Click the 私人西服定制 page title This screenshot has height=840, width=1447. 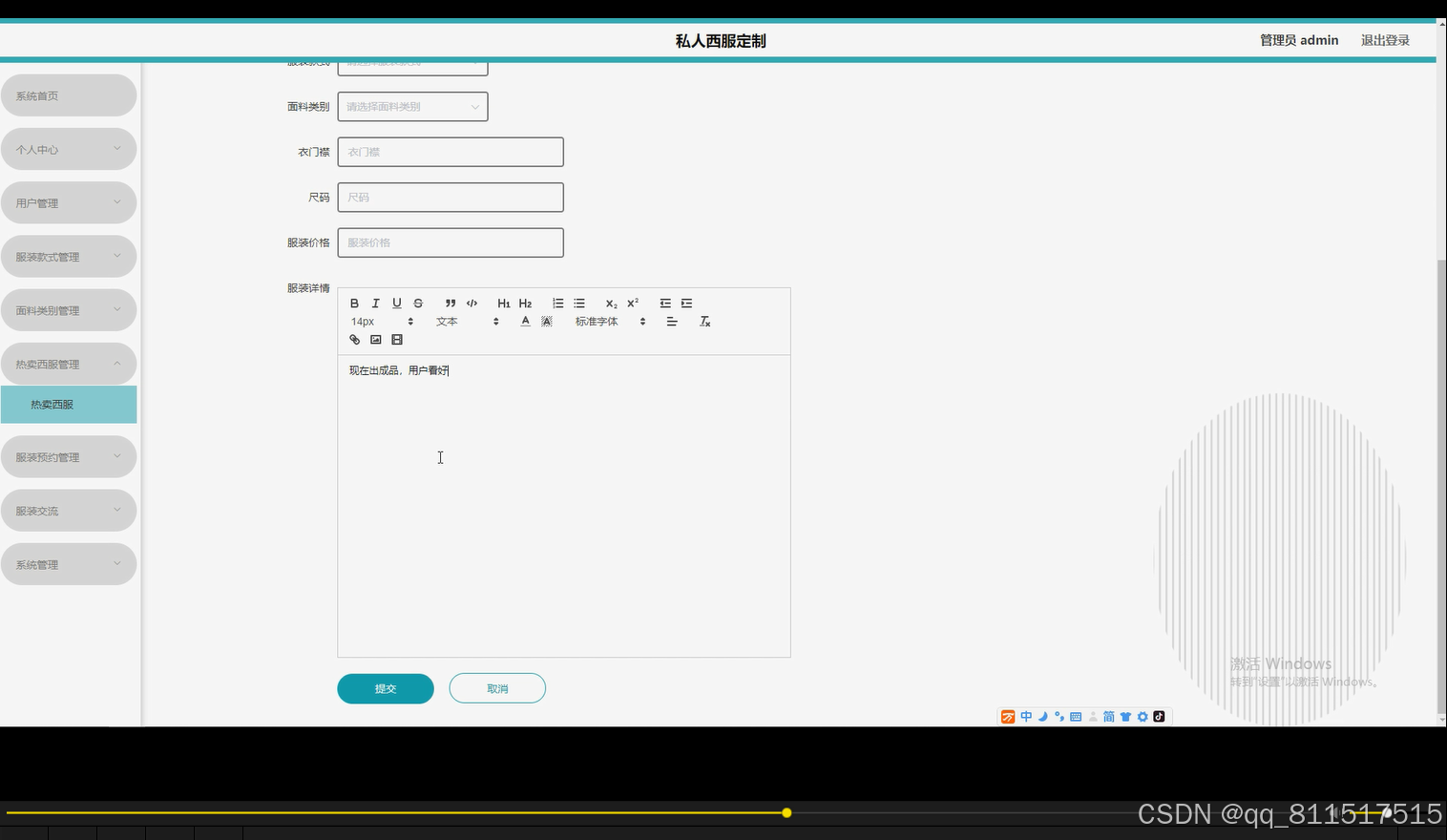[721, 41]
